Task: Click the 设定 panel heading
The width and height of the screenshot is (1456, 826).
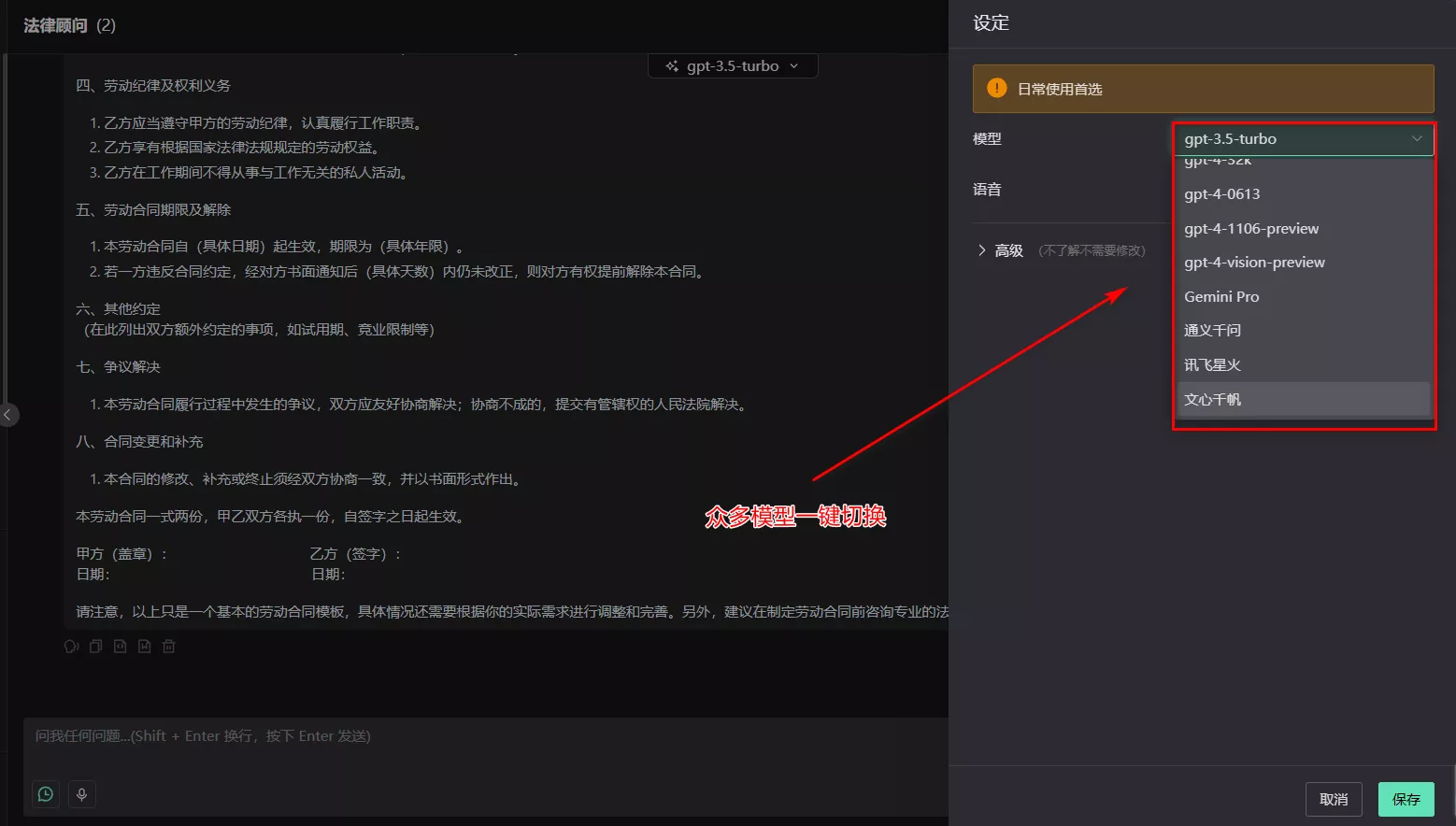Action: click(991, 23)
